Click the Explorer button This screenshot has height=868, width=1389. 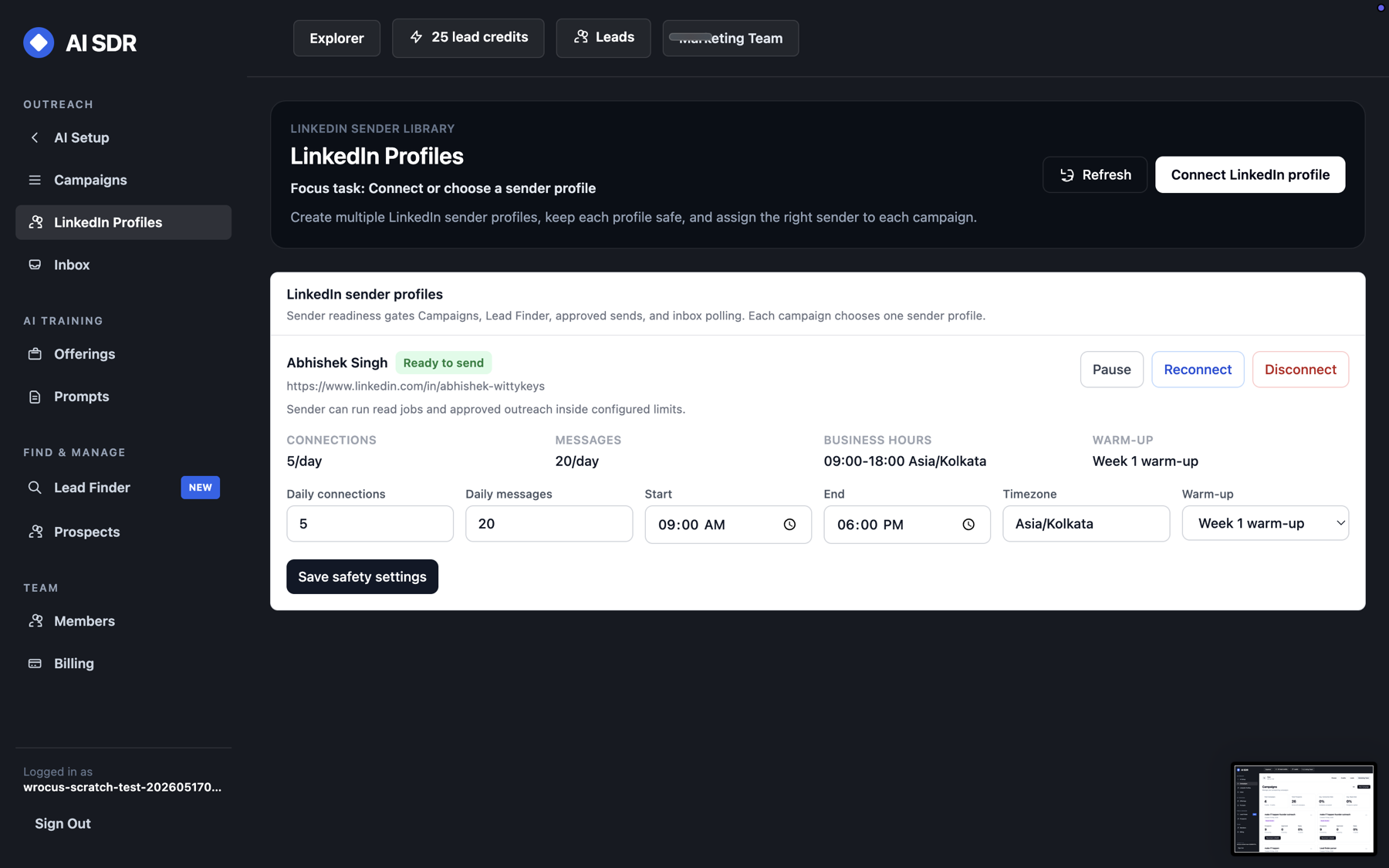tap(336, 38)
